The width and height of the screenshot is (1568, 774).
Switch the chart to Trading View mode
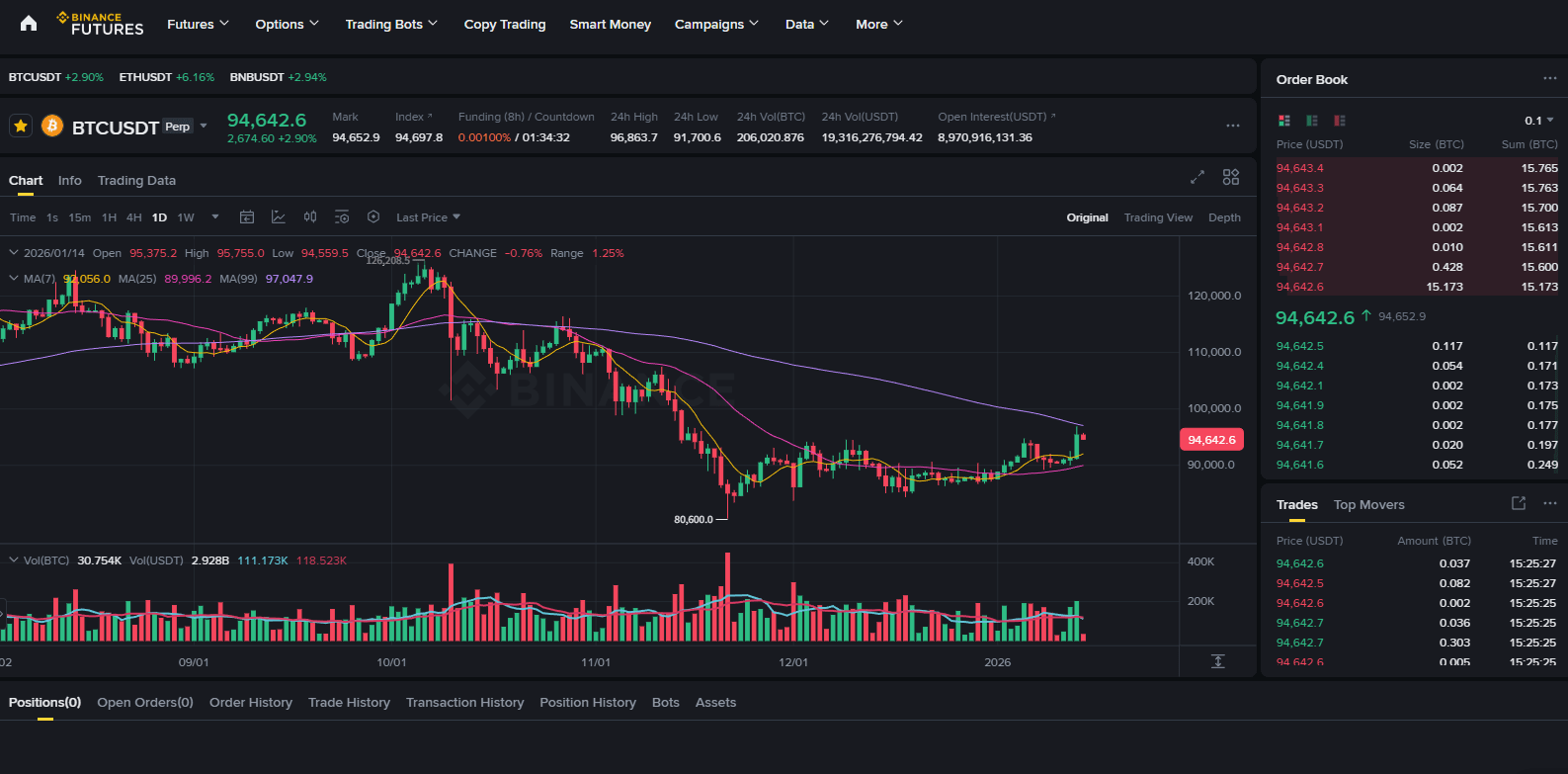coord(1158,217)
